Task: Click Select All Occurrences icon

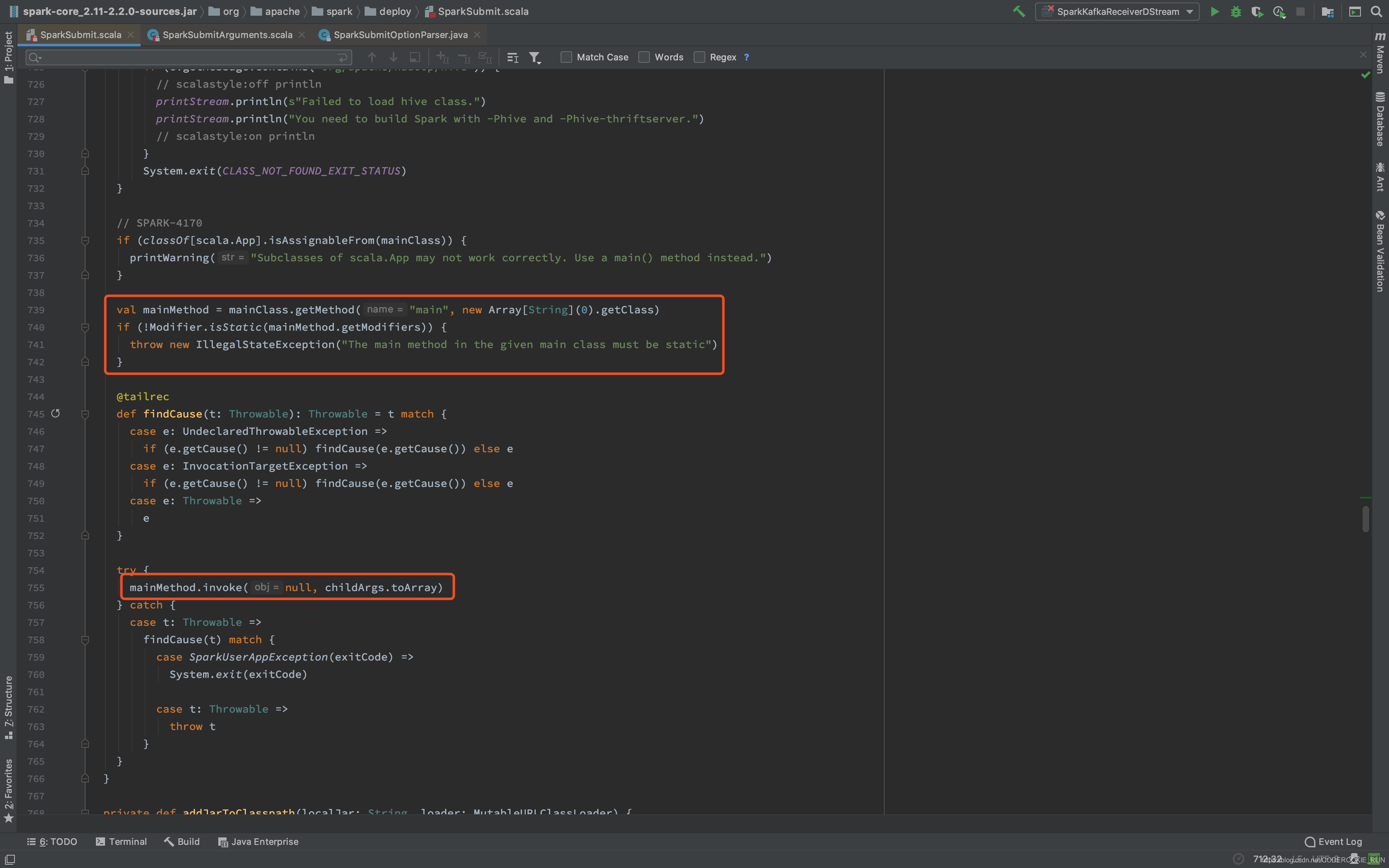Action: coord(486,57)
